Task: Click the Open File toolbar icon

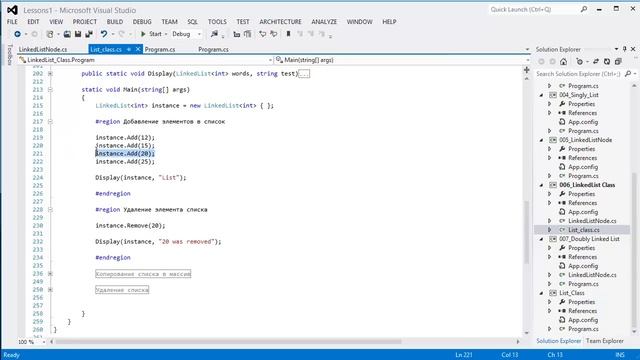Action: [x=67, y=34]
